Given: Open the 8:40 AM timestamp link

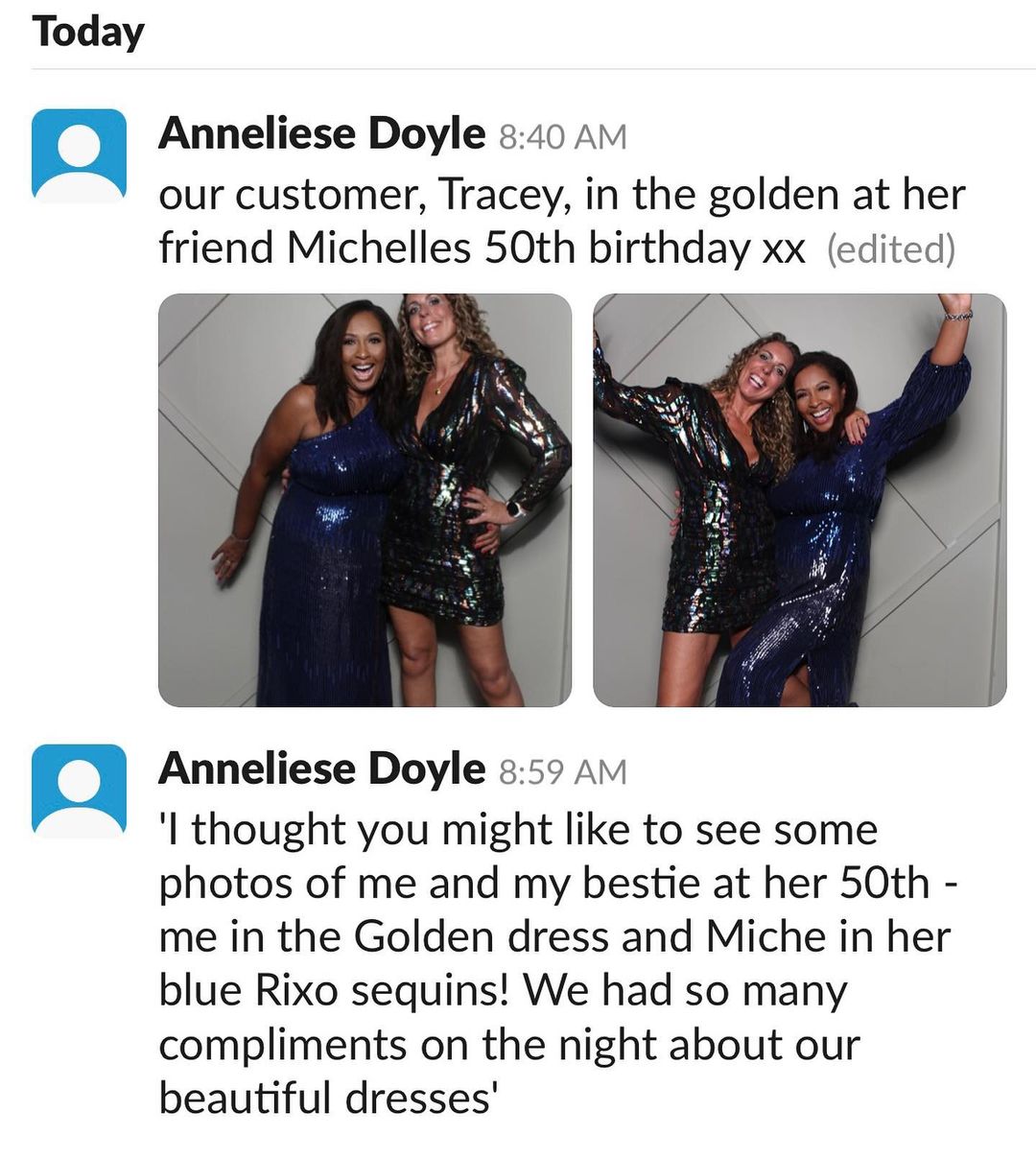Looking at the screenshot, I should tap(563, 137).
